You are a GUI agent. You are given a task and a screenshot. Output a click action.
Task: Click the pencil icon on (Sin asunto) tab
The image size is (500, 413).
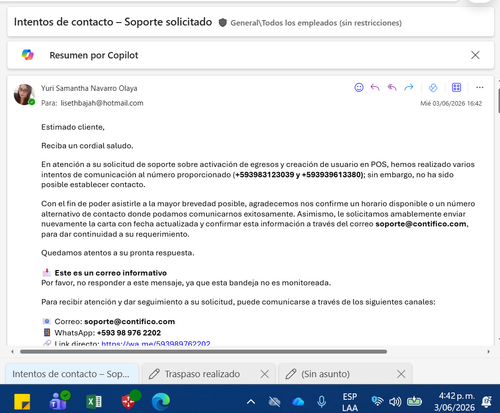point(291,374)
